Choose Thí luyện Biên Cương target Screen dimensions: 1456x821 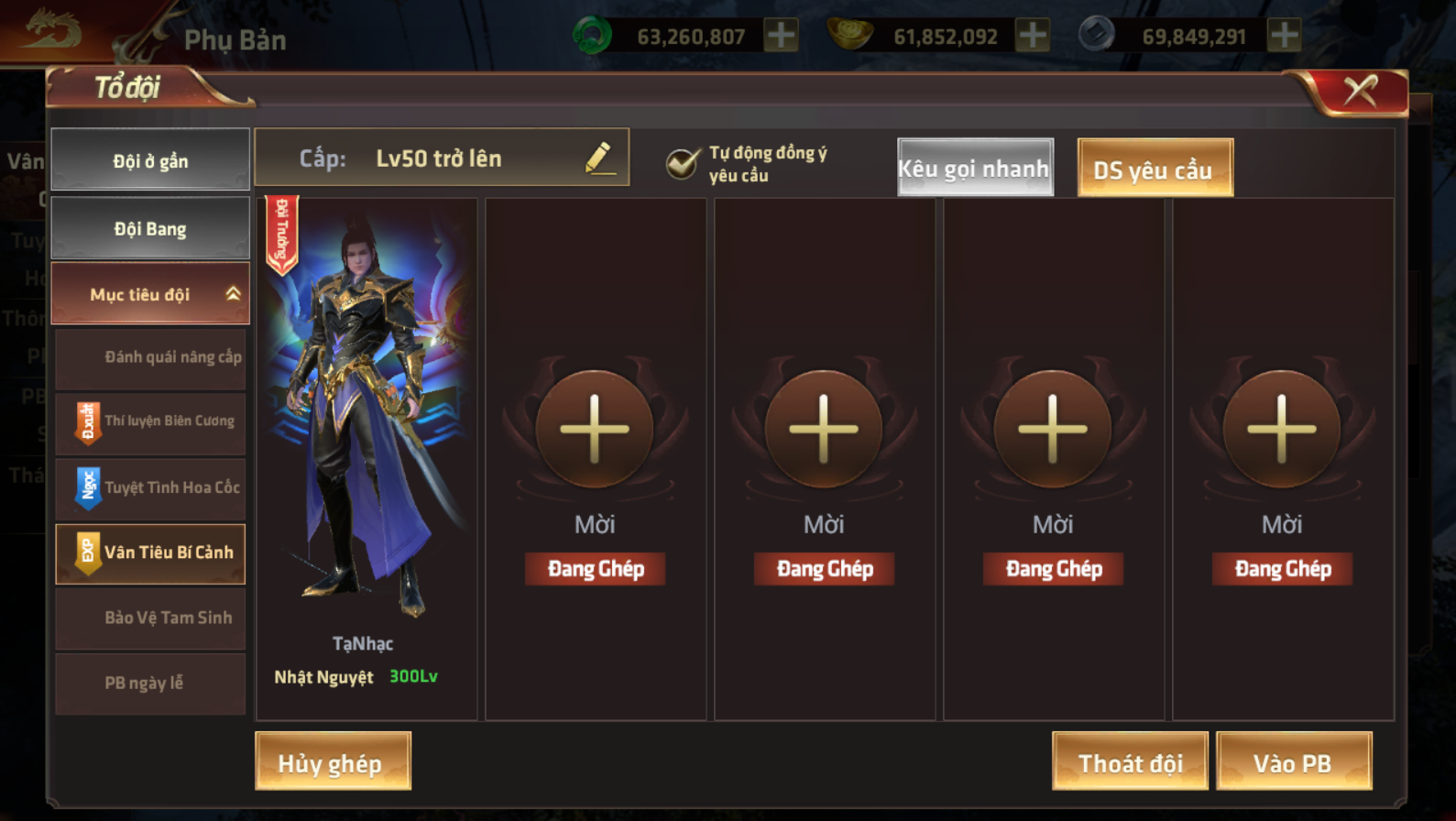pyautogui.click(x=150, y=421)
